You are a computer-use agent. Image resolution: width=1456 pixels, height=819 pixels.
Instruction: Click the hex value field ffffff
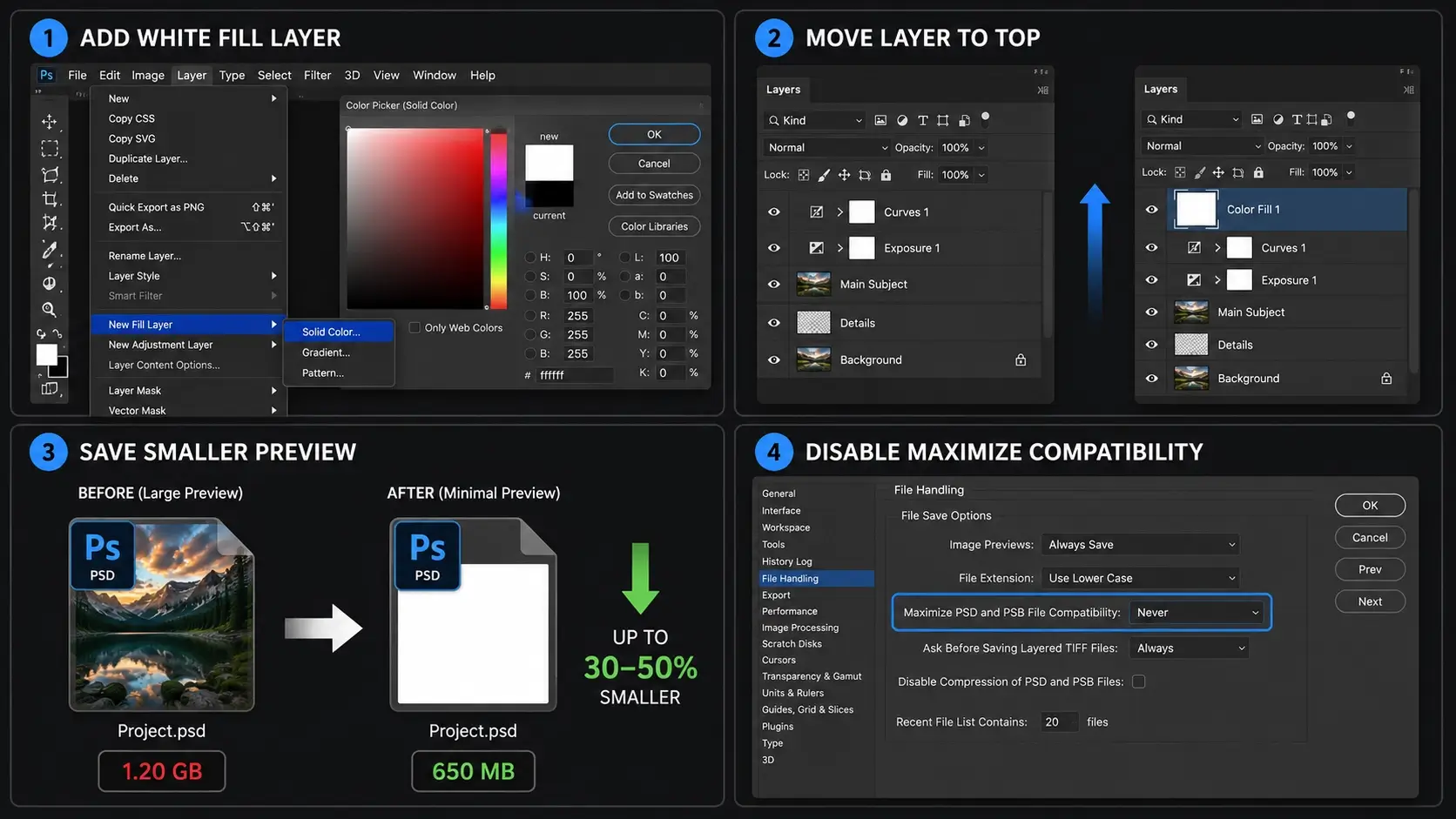[575, 375]
